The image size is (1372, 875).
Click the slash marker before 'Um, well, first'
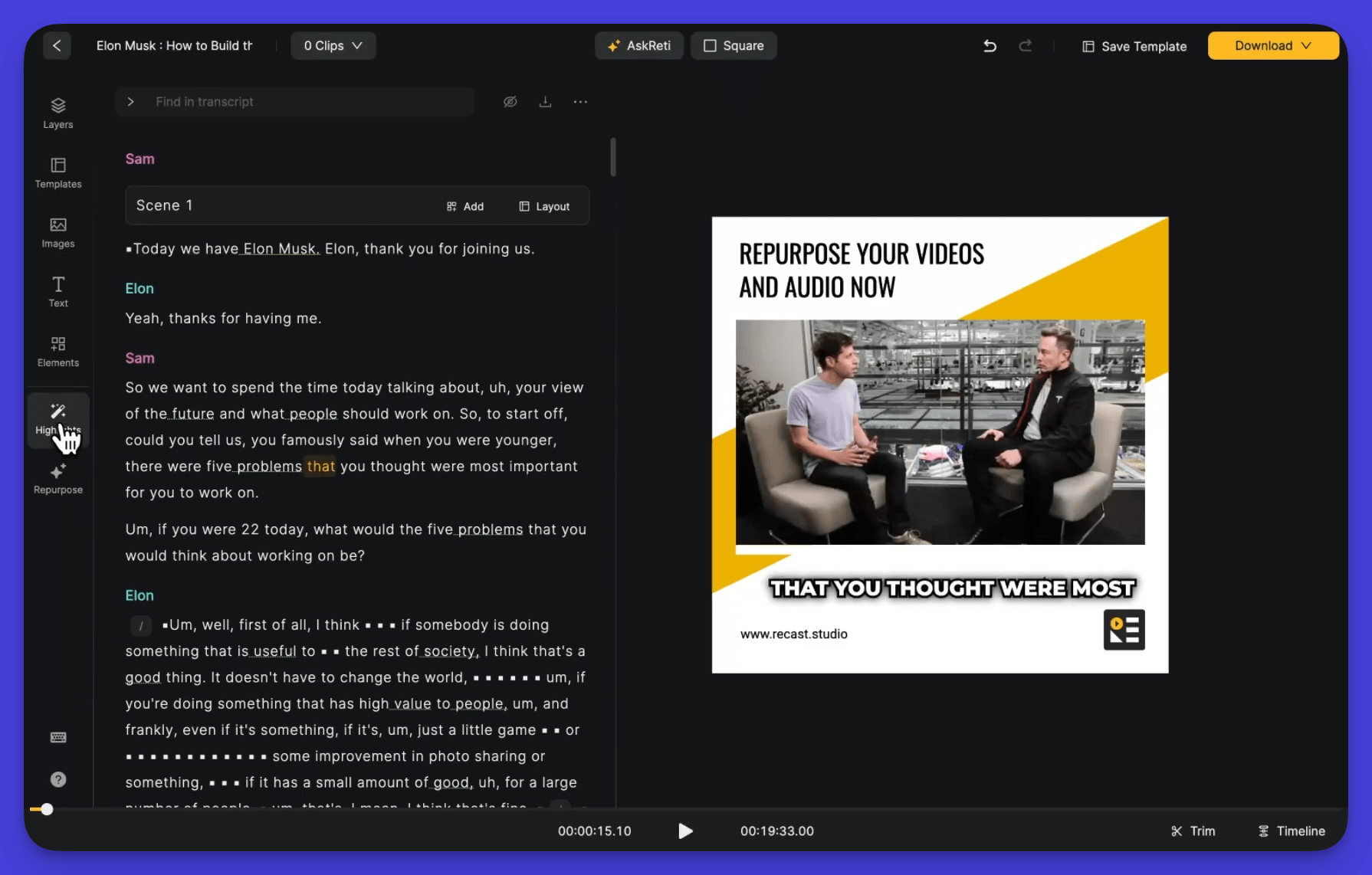coord(140,625)
